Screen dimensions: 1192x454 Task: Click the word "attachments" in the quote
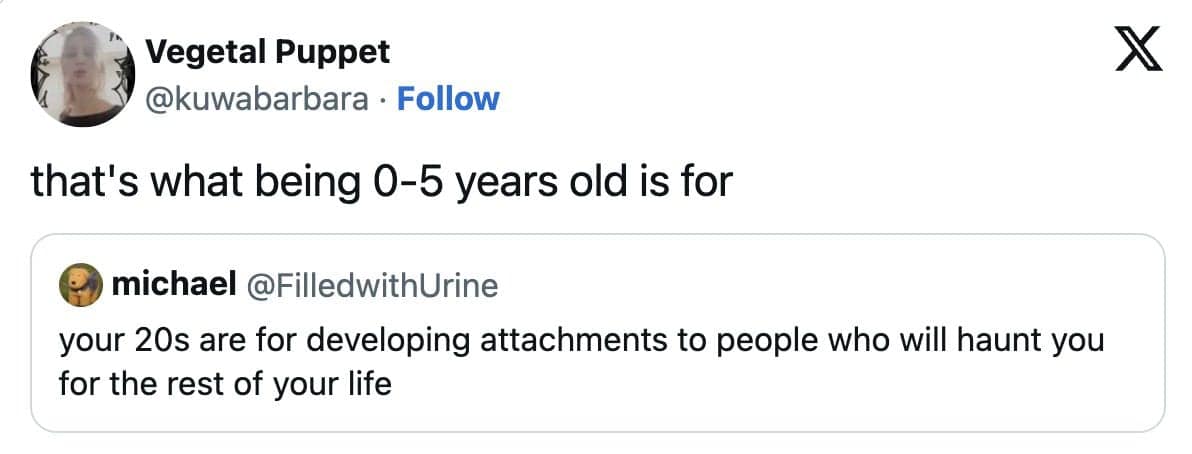[567, 340]
